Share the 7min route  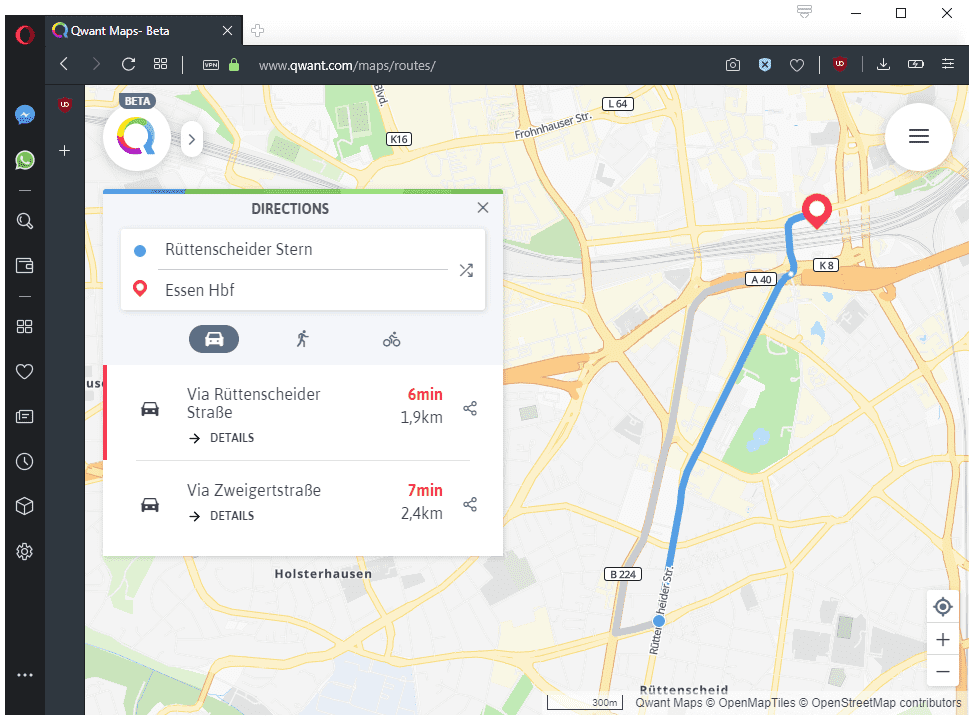(x=470, y=504)
